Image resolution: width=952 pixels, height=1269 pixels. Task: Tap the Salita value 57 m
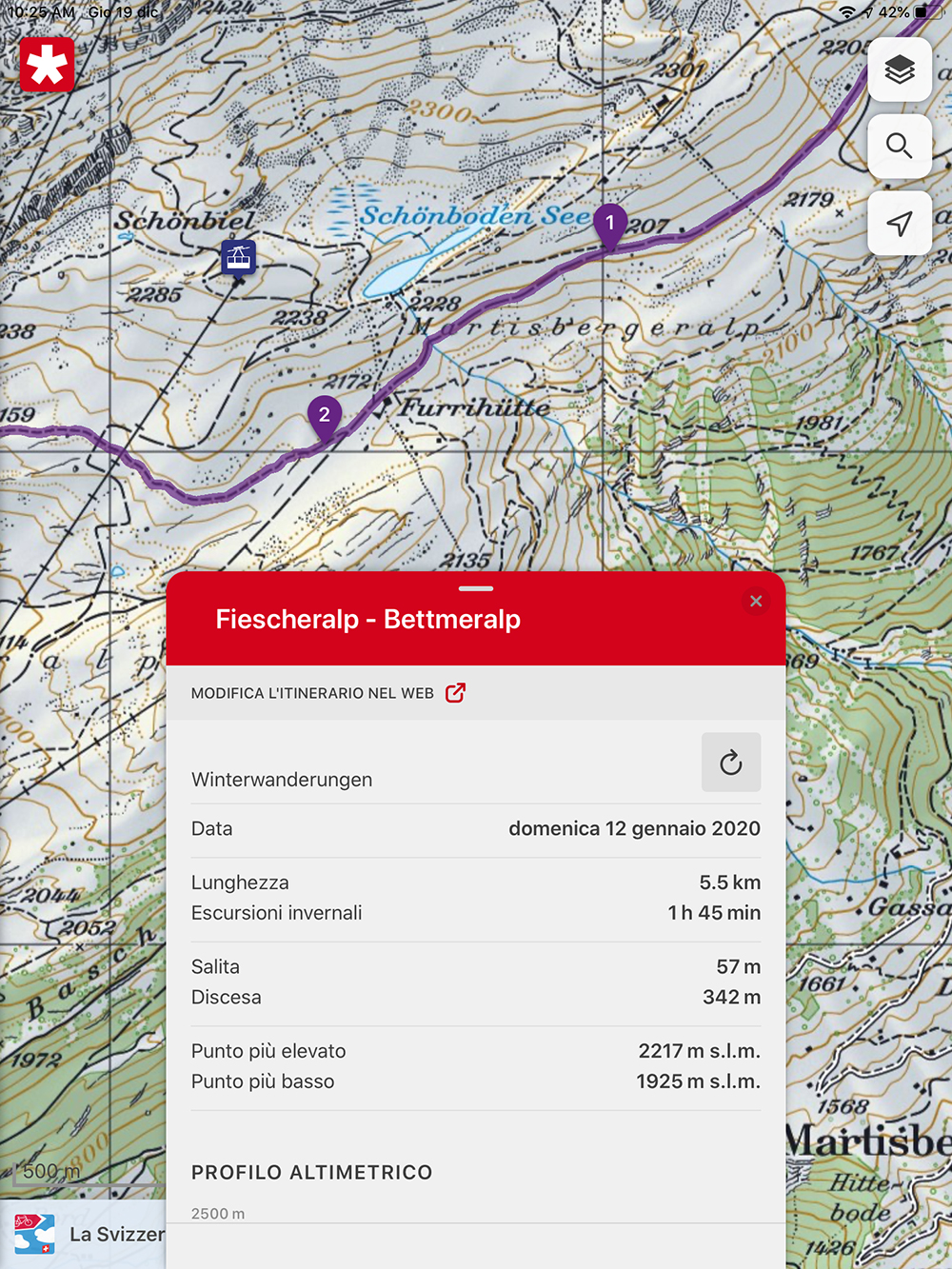738,967
